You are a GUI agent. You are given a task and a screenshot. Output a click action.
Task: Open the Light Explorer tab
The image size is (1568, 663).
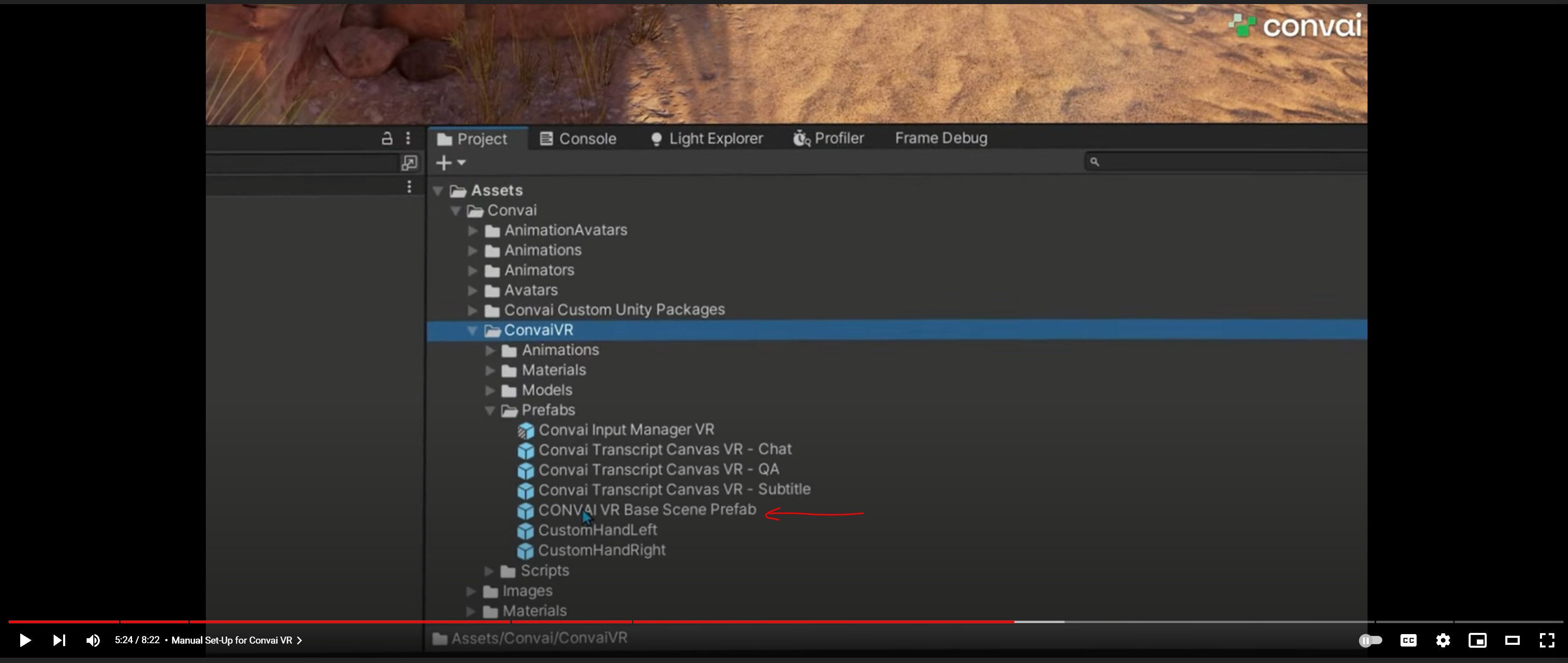[706, 139]
